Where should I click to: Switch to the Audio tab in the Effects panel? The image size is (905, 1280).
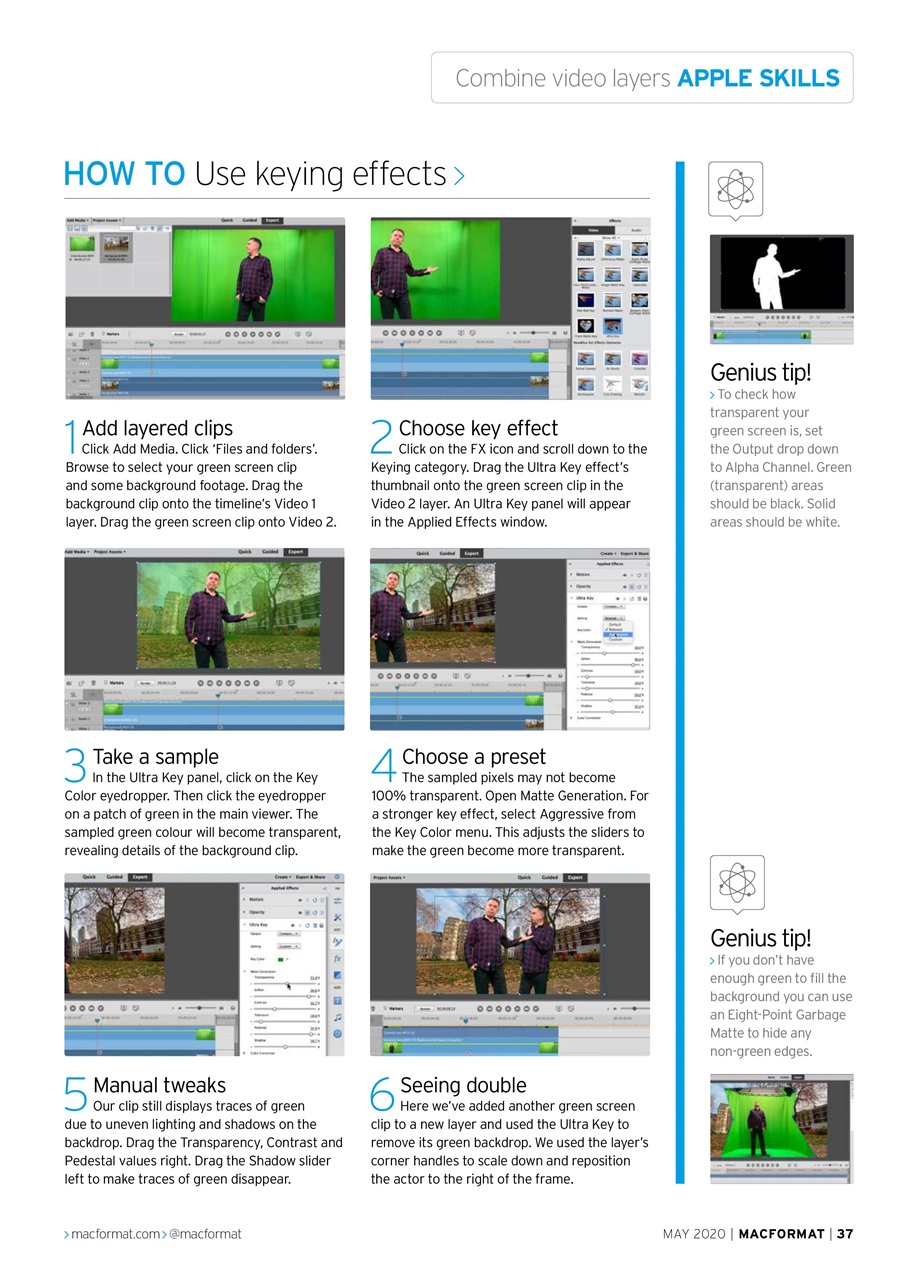(x=636, y=230)
